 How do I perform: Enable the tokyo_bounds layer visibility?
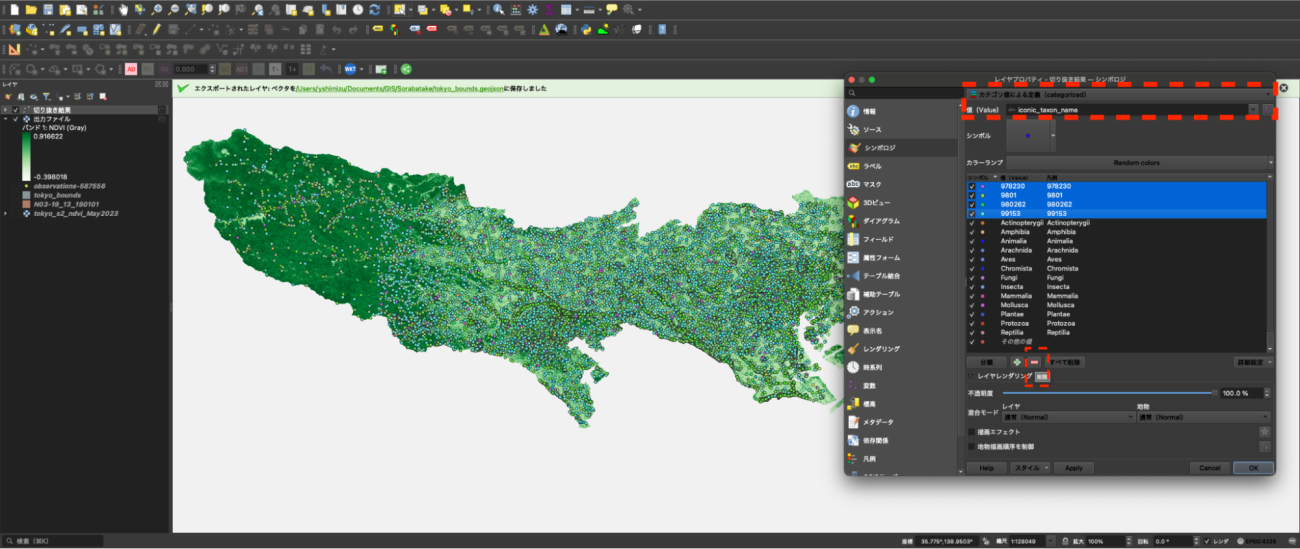[17, 195]
